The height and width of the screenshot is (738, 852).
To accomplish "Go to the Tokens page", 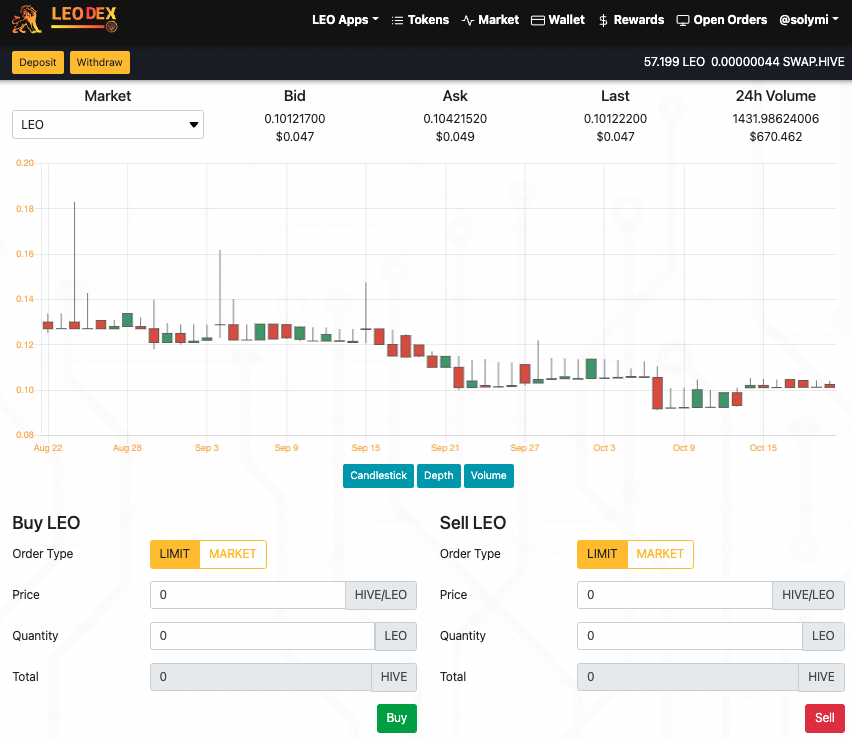I will click(x=420, y=20).
